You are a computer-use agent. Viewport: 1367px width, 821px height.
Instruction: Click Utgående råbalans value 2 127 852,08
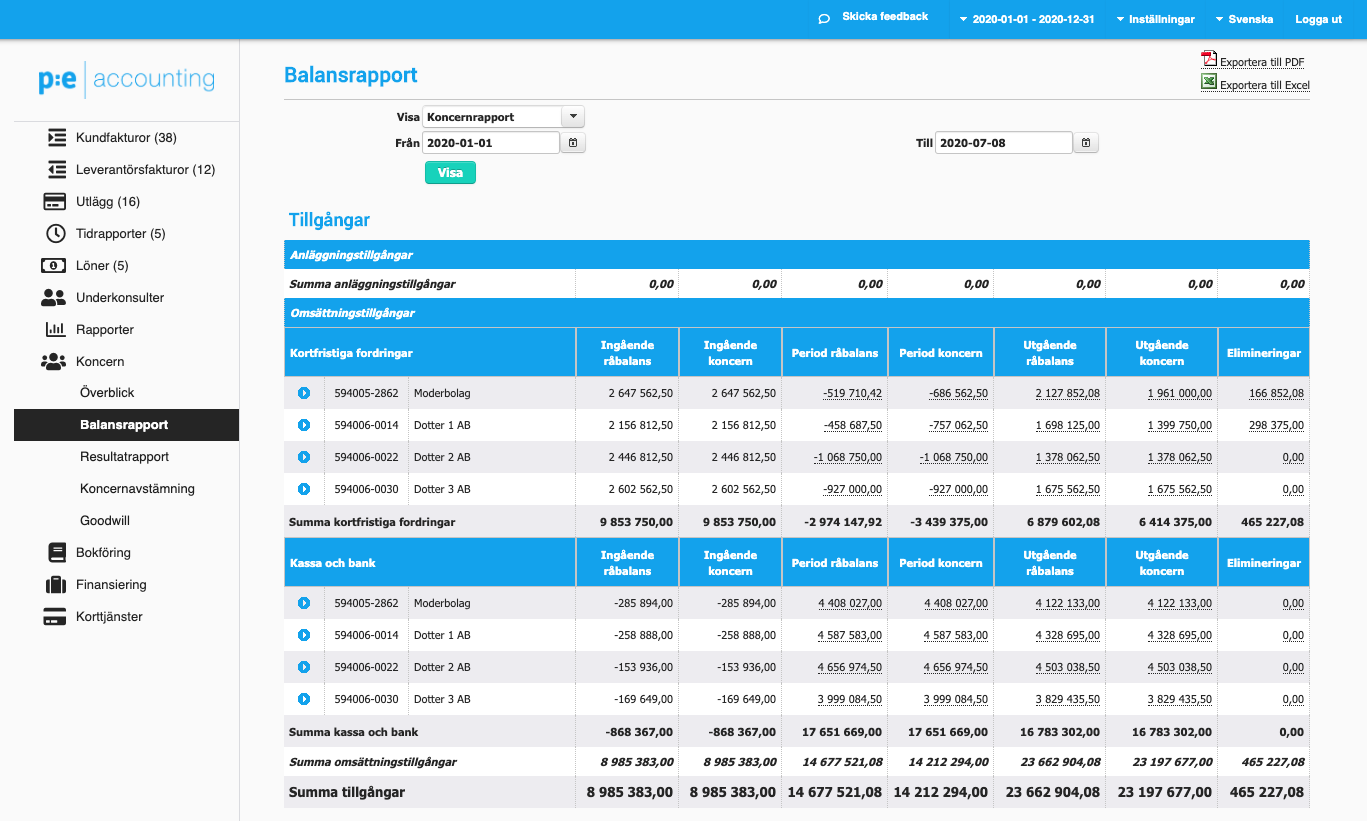click(x=1068, y=394)
